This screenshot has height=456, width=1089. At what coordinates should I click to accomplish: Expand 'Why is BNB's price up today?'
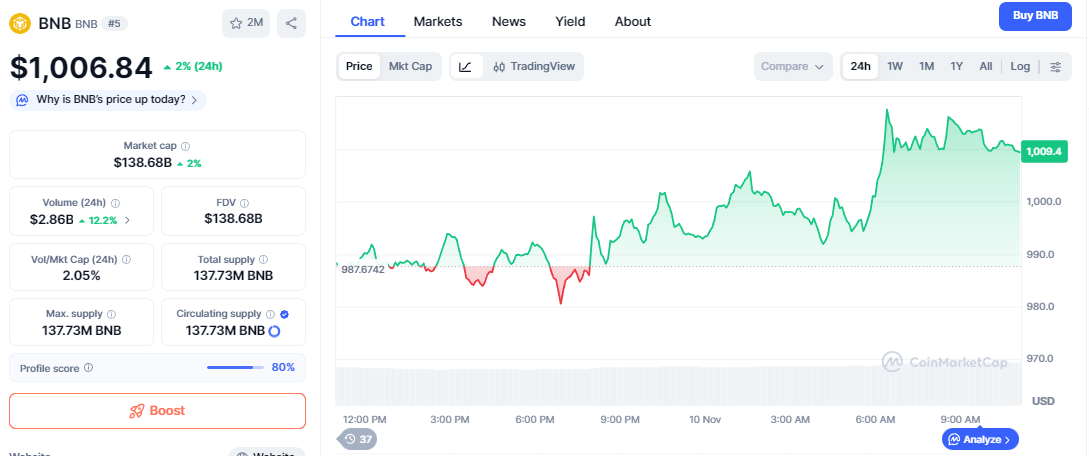[x=109, y=100]
